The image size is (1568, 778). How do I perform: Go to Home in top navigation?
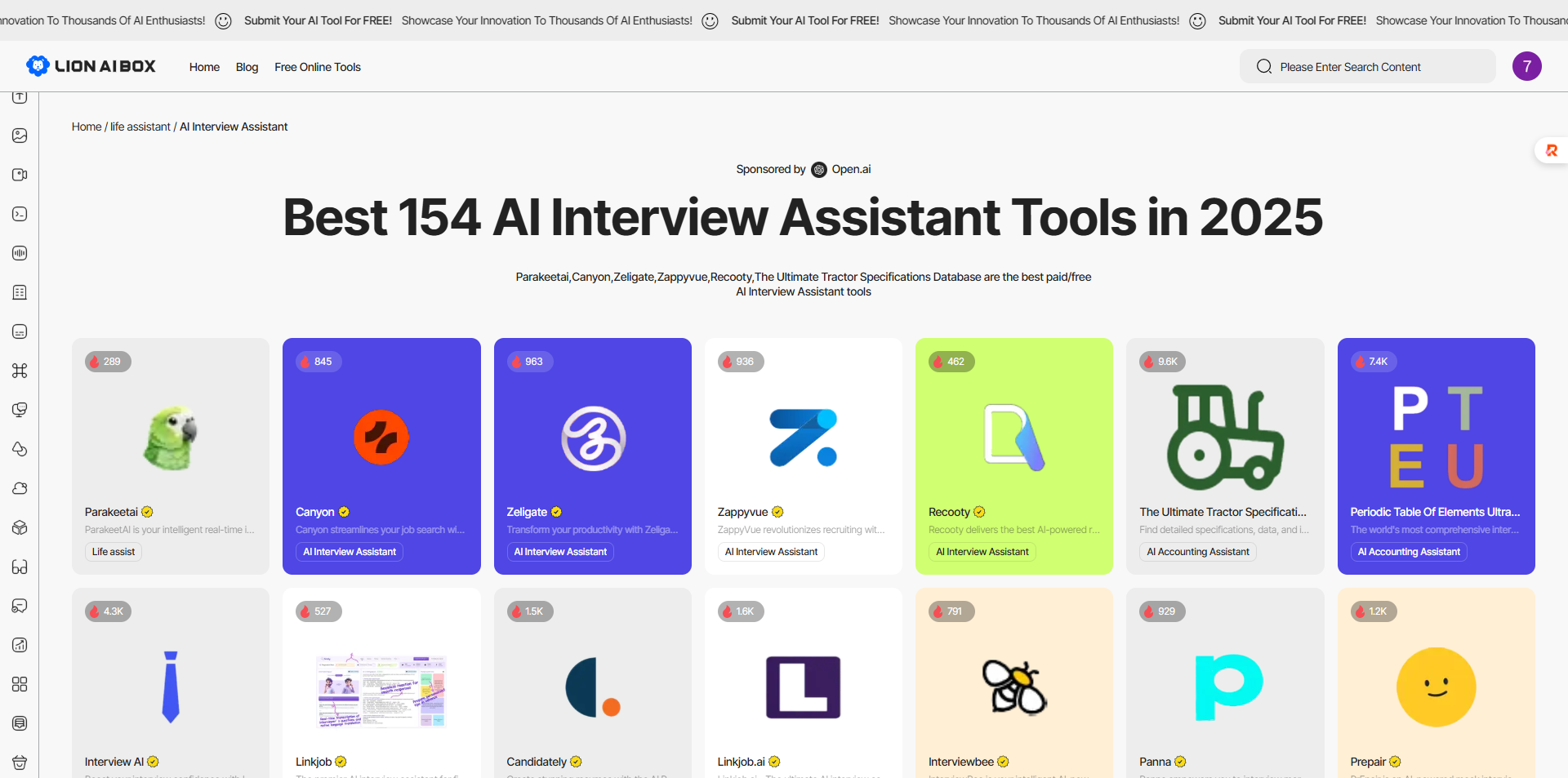(x=204, y=67)
